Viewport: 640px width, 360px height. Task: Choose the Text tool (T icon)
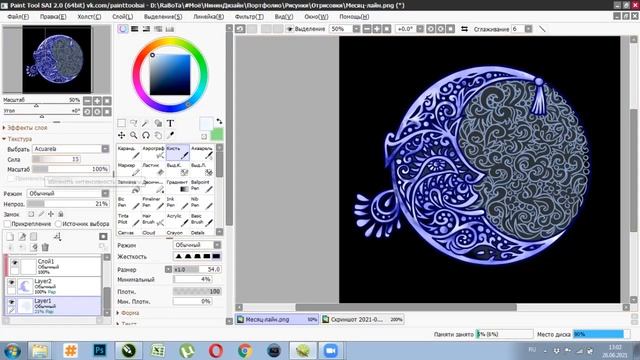coord(170,123)
